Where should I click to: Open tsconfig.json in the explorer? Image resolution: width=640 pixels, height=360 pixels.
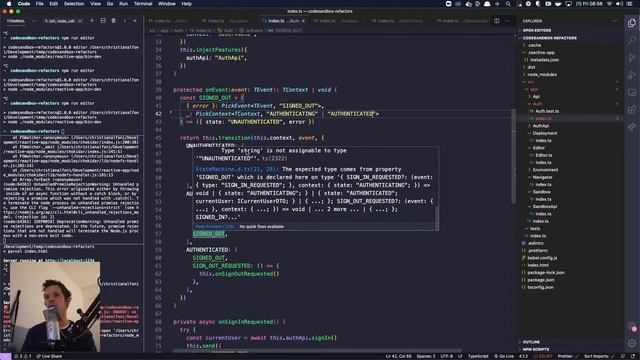tap(540, 287)
